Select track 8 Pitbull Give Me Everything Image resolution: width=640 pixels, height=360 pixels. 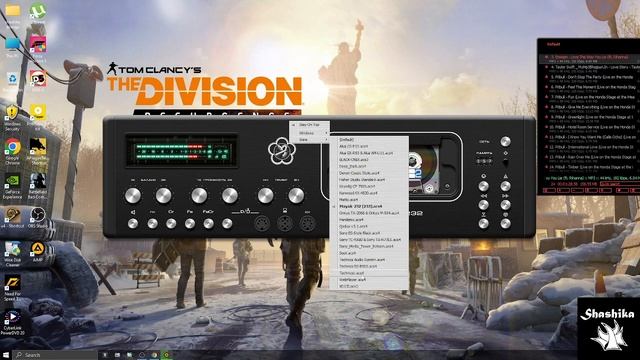click(590, 109)
